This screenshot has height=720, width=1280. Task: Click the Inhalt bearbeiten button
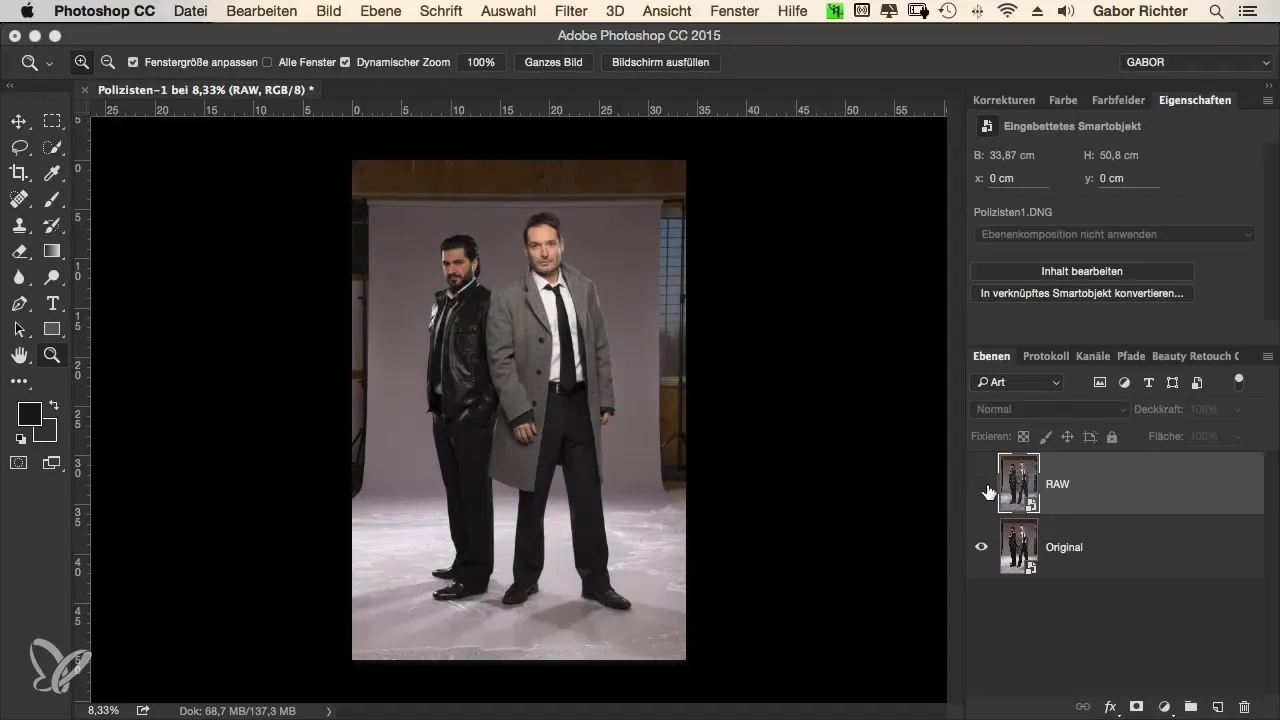coord(1082,271)
